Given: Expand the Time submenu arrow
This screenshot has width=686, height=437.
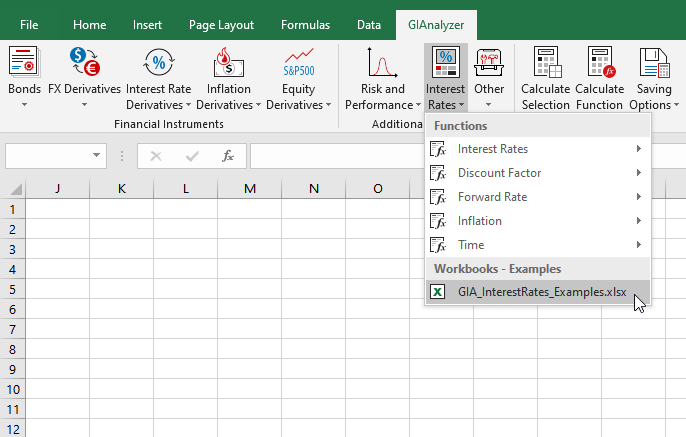Looking at the screenshot, I should (639, 245).
